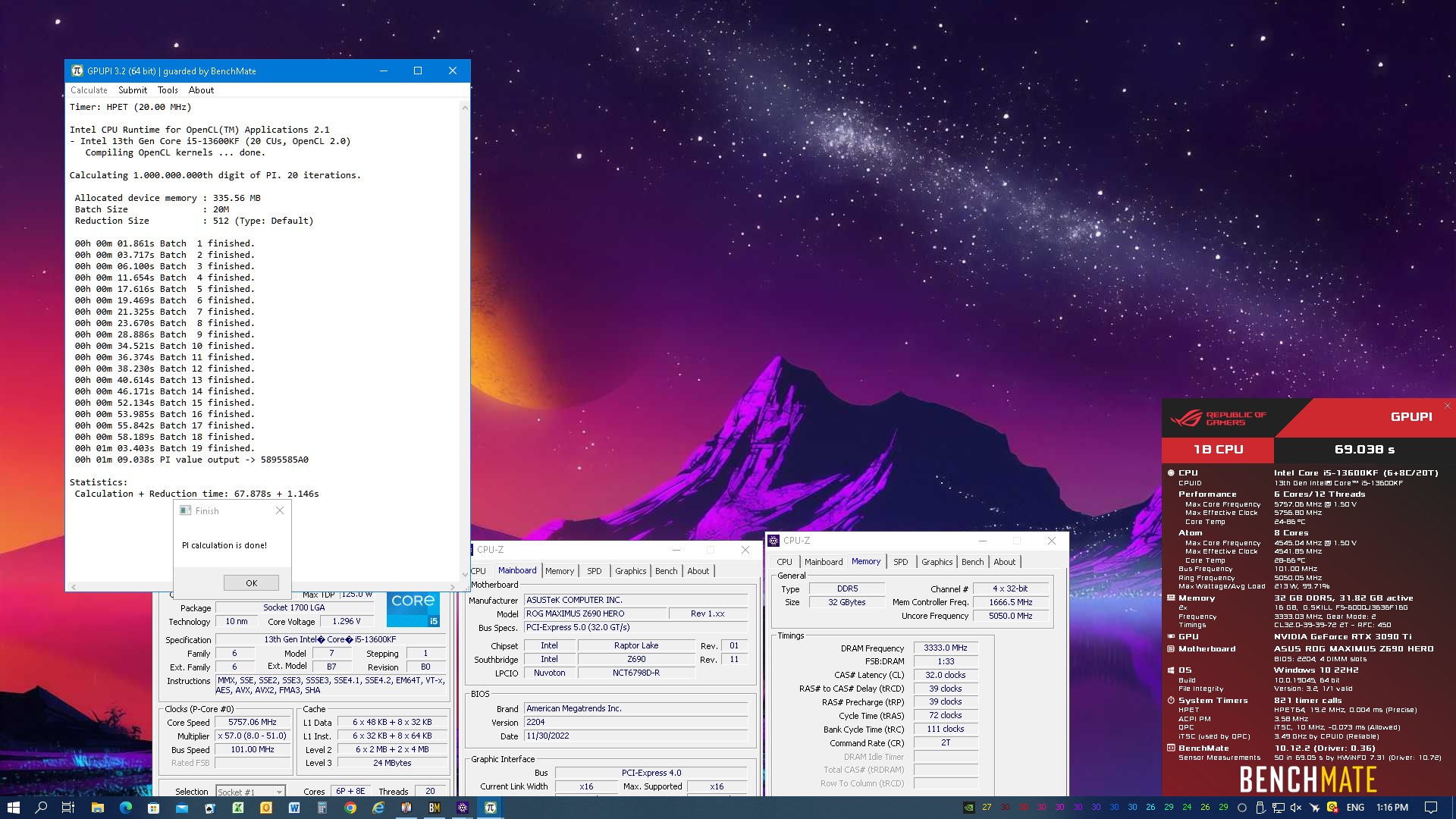The height and width of the screenshot is (819, 1456).
Task: Open Microsoft Store from the taskbar
Action: point(153,808)
